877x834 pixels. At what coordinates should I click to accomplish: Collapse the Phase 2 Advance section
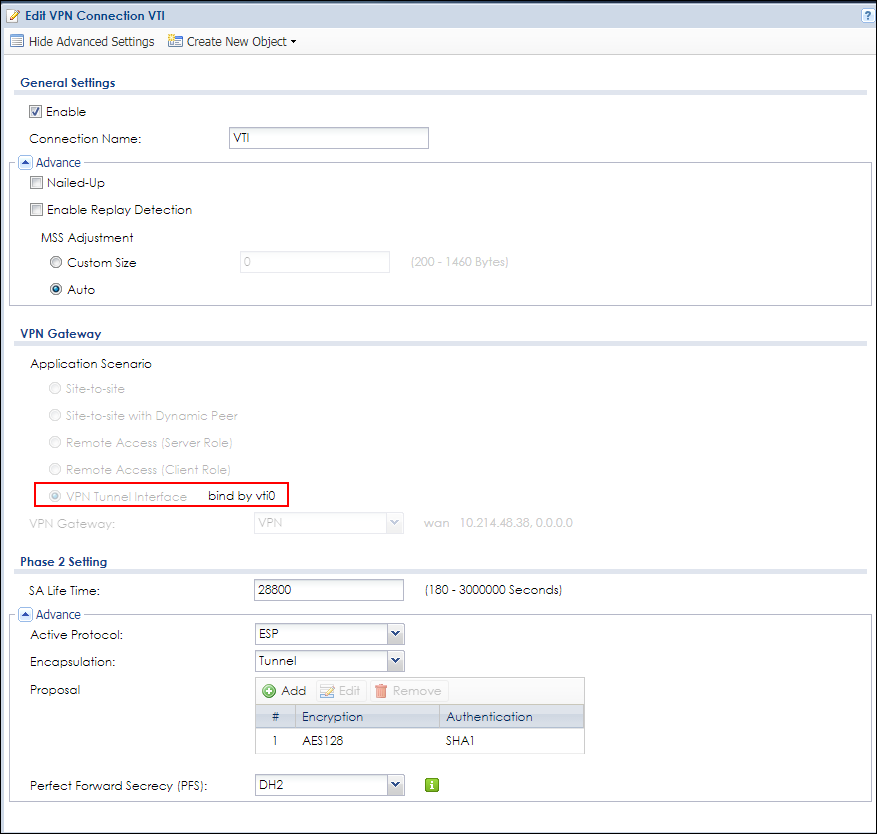pos(26,614)
